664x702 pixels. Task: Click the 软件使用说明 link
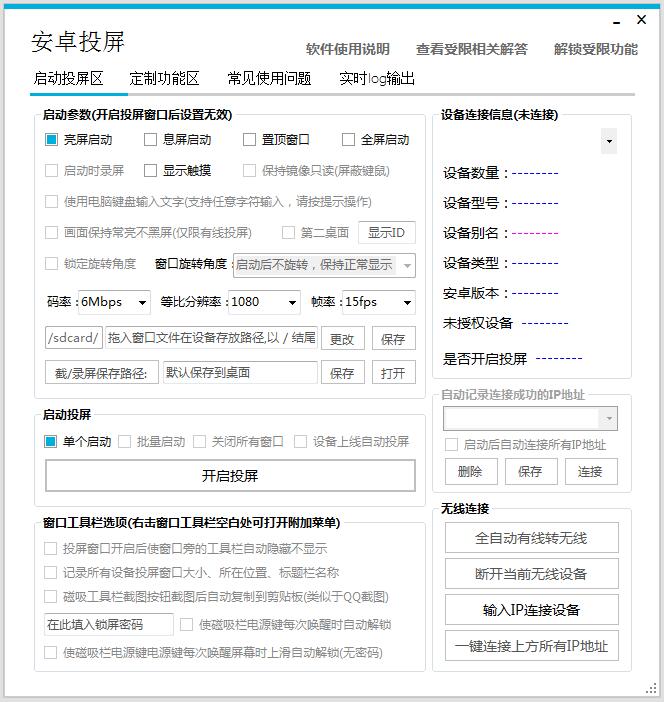tap(347, 49)
